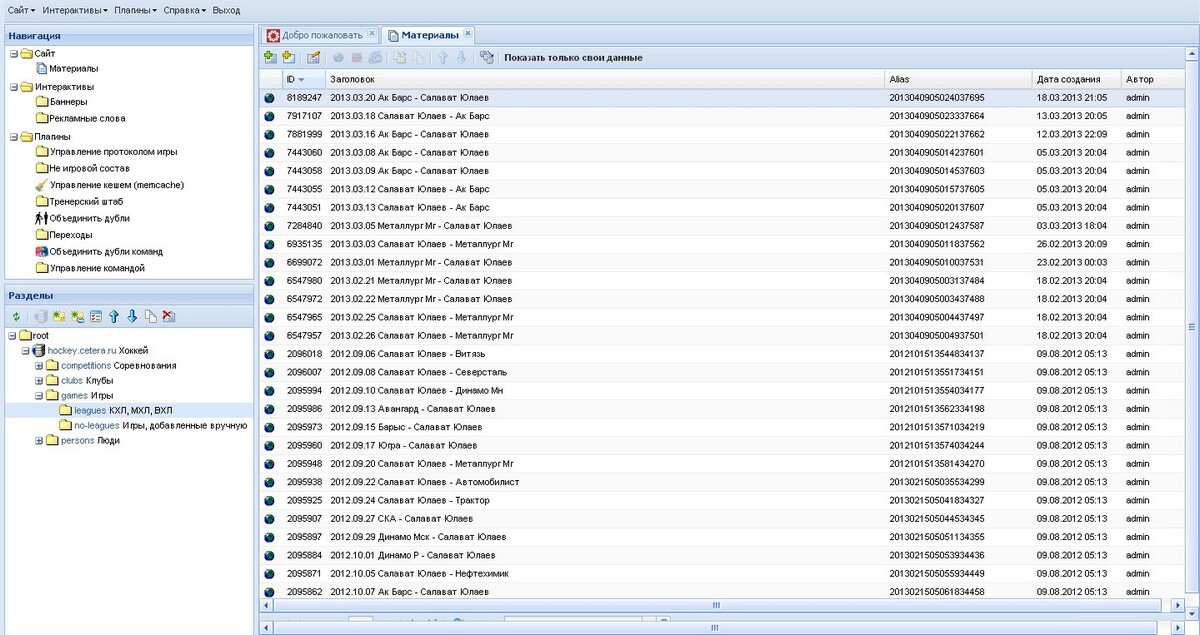Collapse the games Игры folder
The height and width of the screenshot is (635, 1200).
[40, 396]
